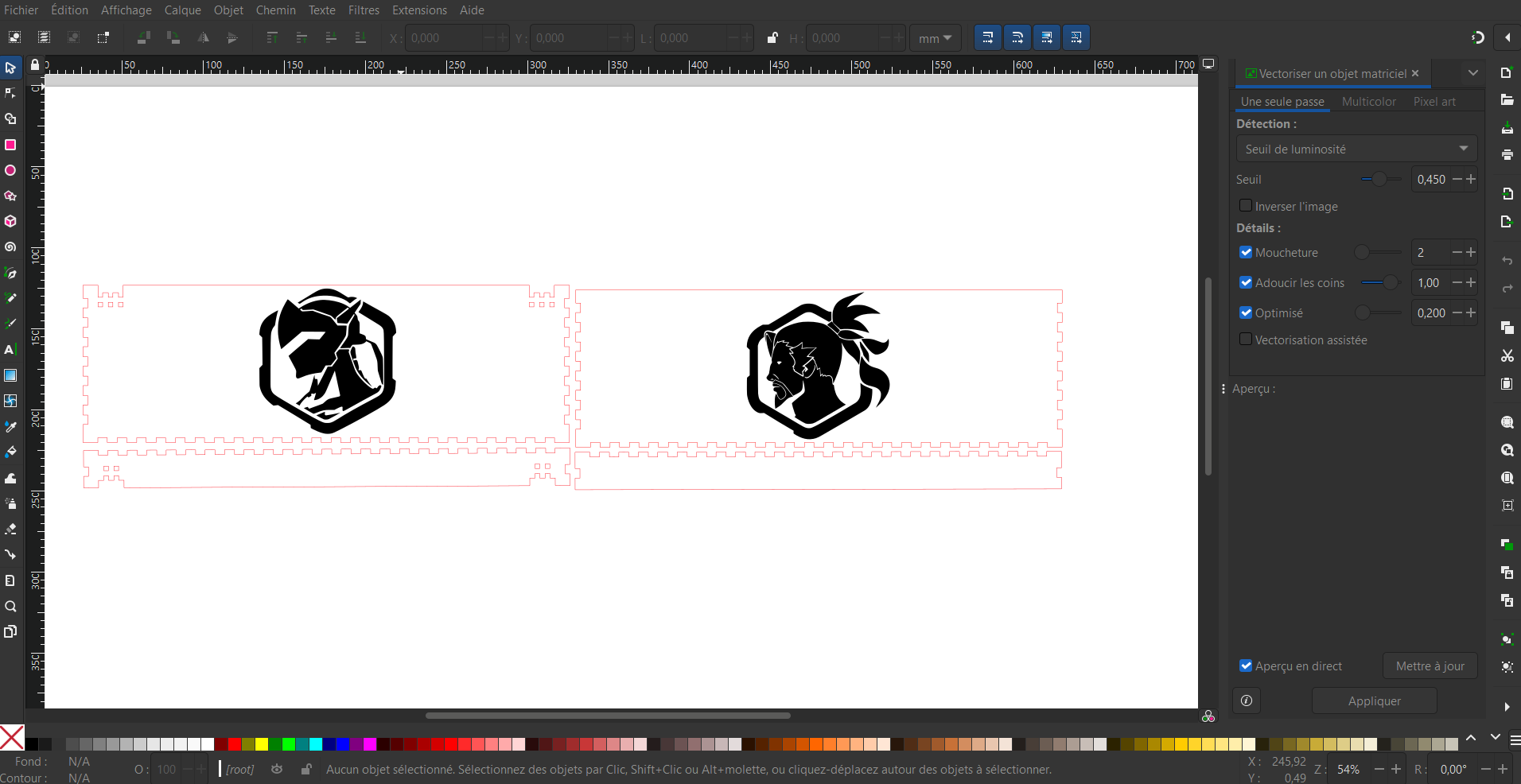Click the zoom percentage field

click(x=1349, y=769)
